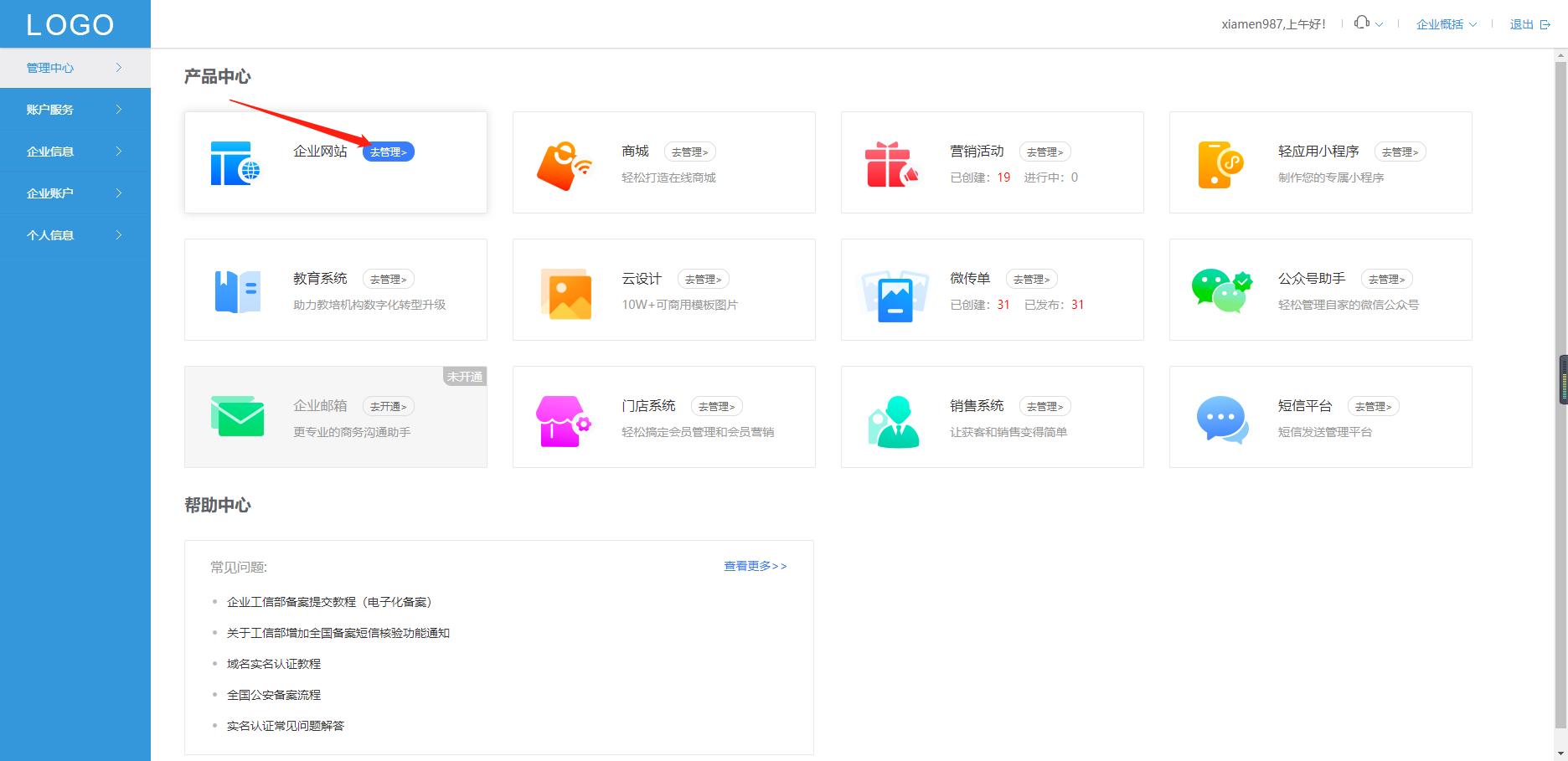Select the 轻应用小程序 mini-program icon

(x=1219, y=162)
